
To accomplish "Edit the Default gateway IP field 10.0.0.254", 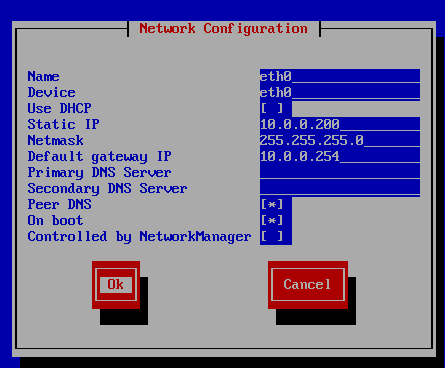I will coord(340,156).
